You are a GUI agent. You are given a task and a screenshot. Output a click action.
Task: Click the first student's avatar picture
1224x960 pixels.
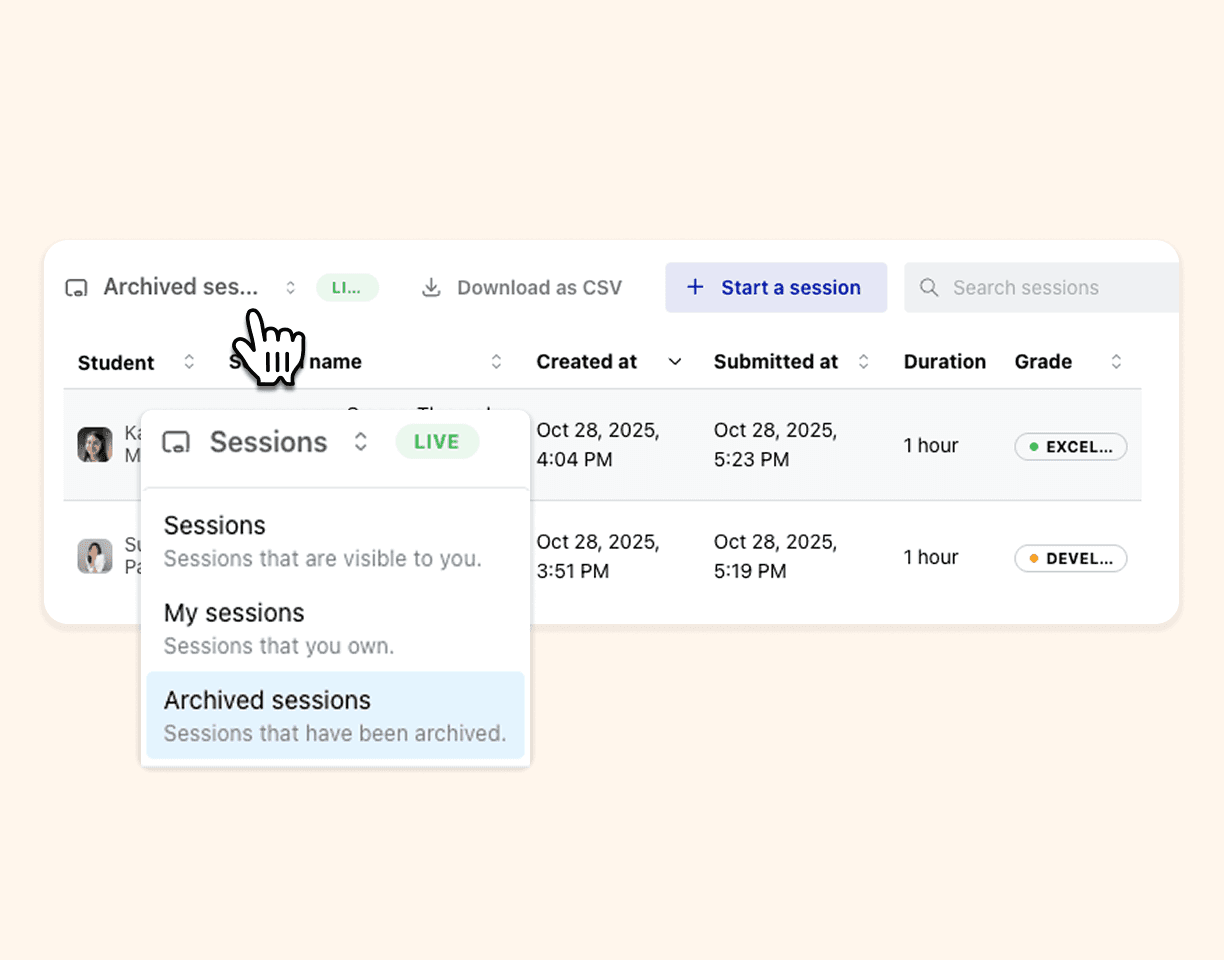94,444
